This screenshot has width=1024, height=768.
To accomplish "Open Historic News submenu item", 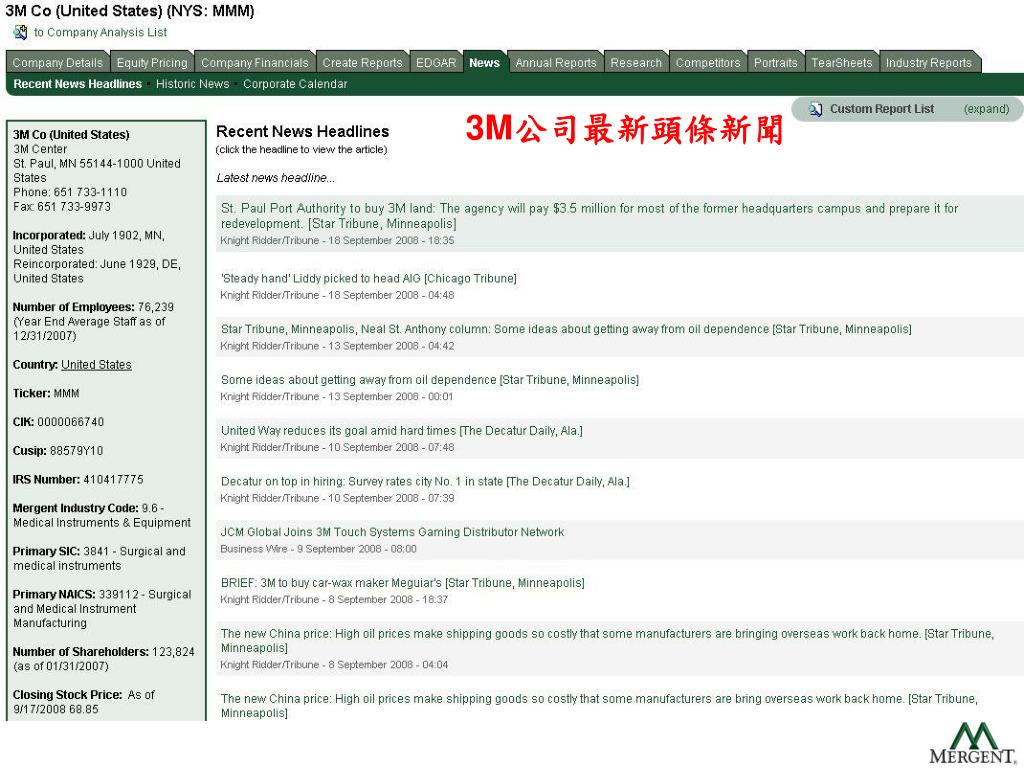I will (x=193, y=84).
